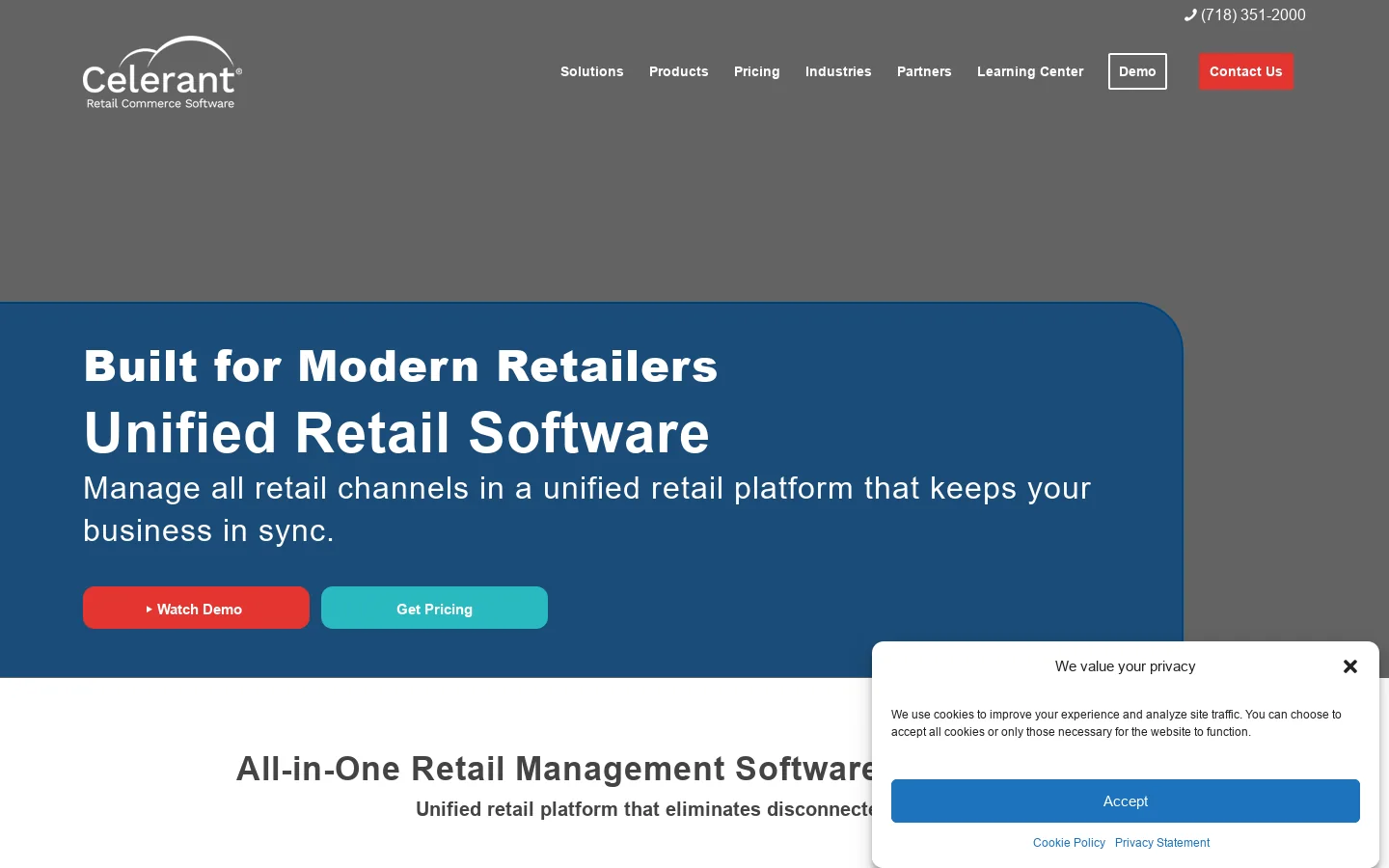Click the teal Get Pricing button
This screenshot has height=868, width=1389.
434,608
